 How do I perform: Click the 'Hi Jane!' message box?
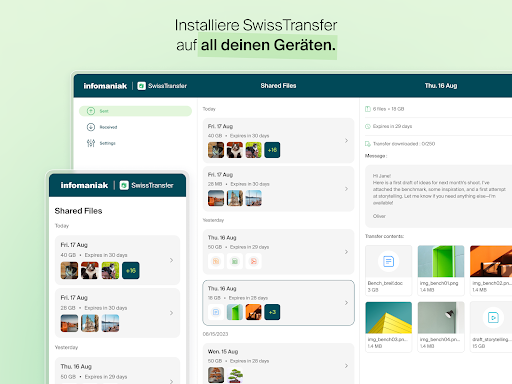pos(438,196)
